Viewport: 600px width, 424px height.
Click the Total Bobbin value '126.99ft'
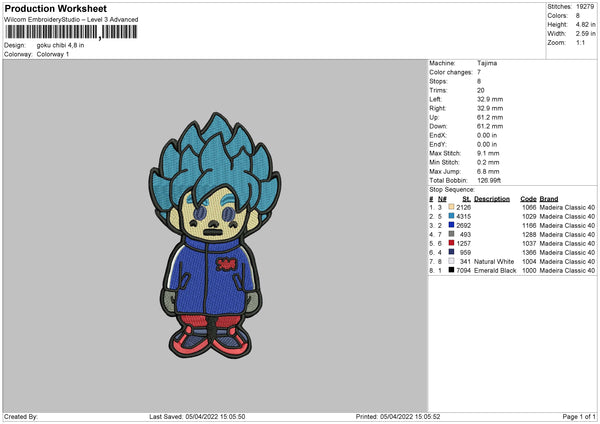click(489, 180)
